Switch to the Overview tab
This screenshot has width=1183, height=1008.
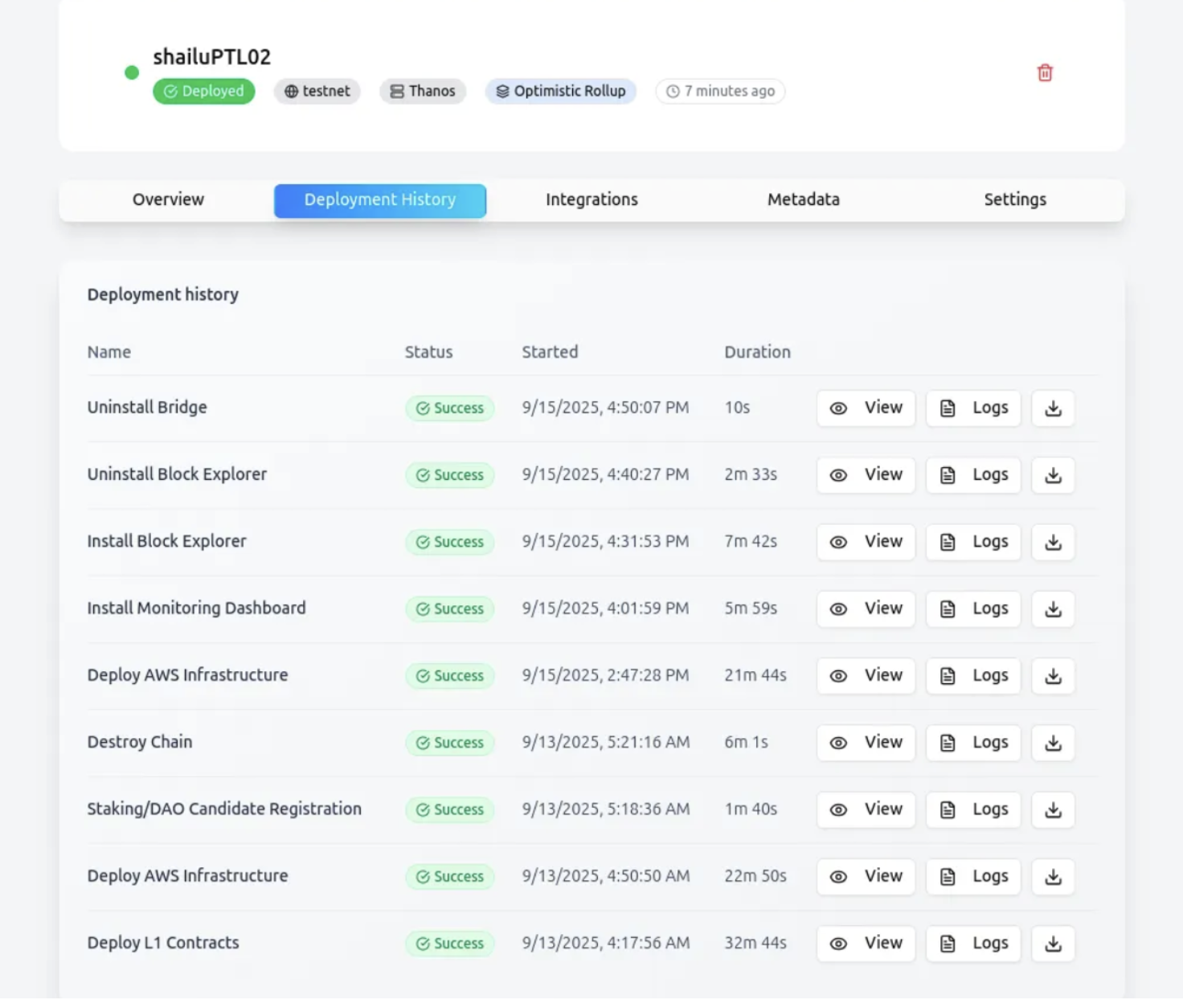[x=168, y=200]
